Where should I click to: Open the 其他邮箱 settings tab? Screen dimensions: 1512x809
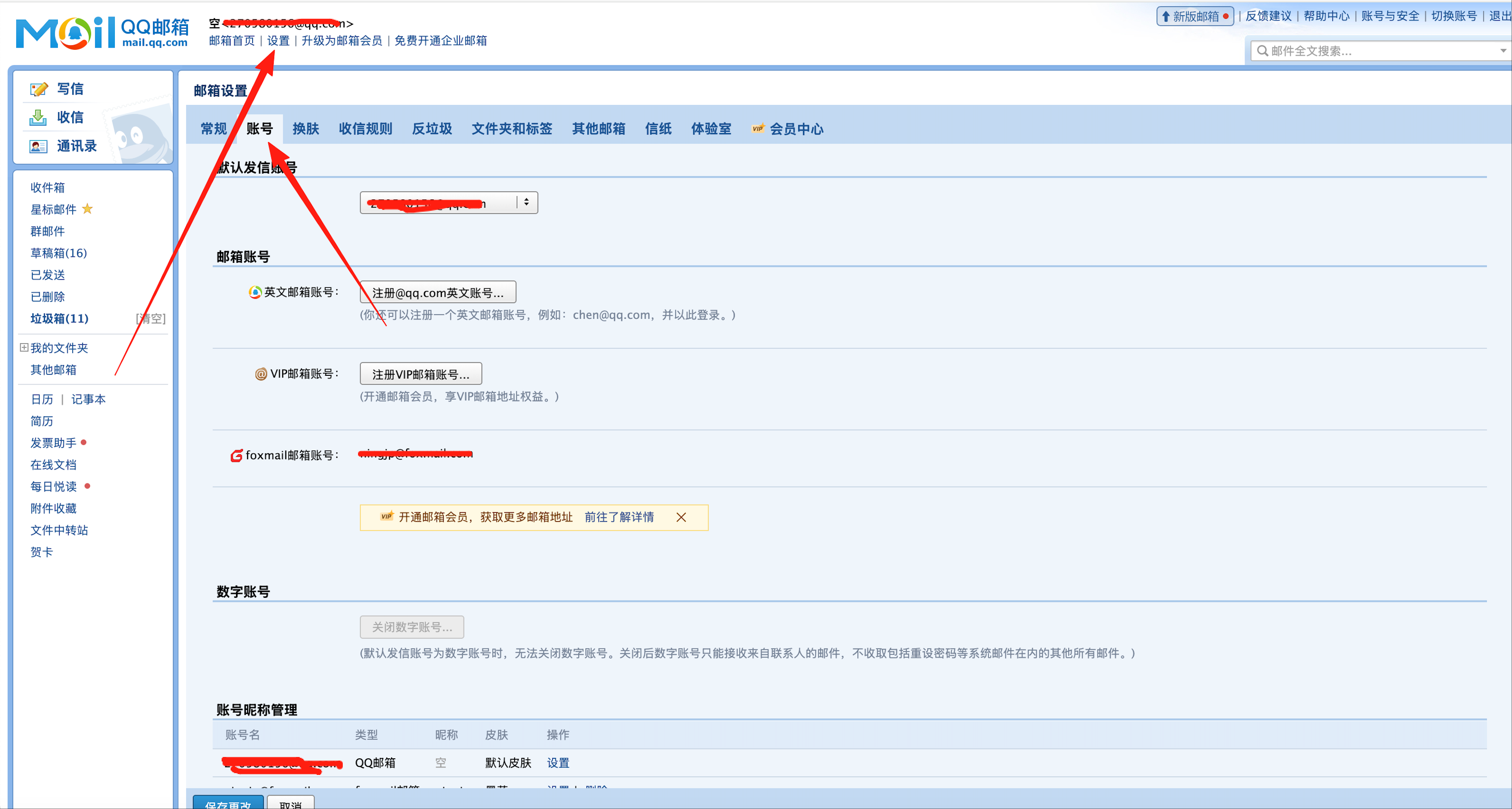tap(599, 128)
